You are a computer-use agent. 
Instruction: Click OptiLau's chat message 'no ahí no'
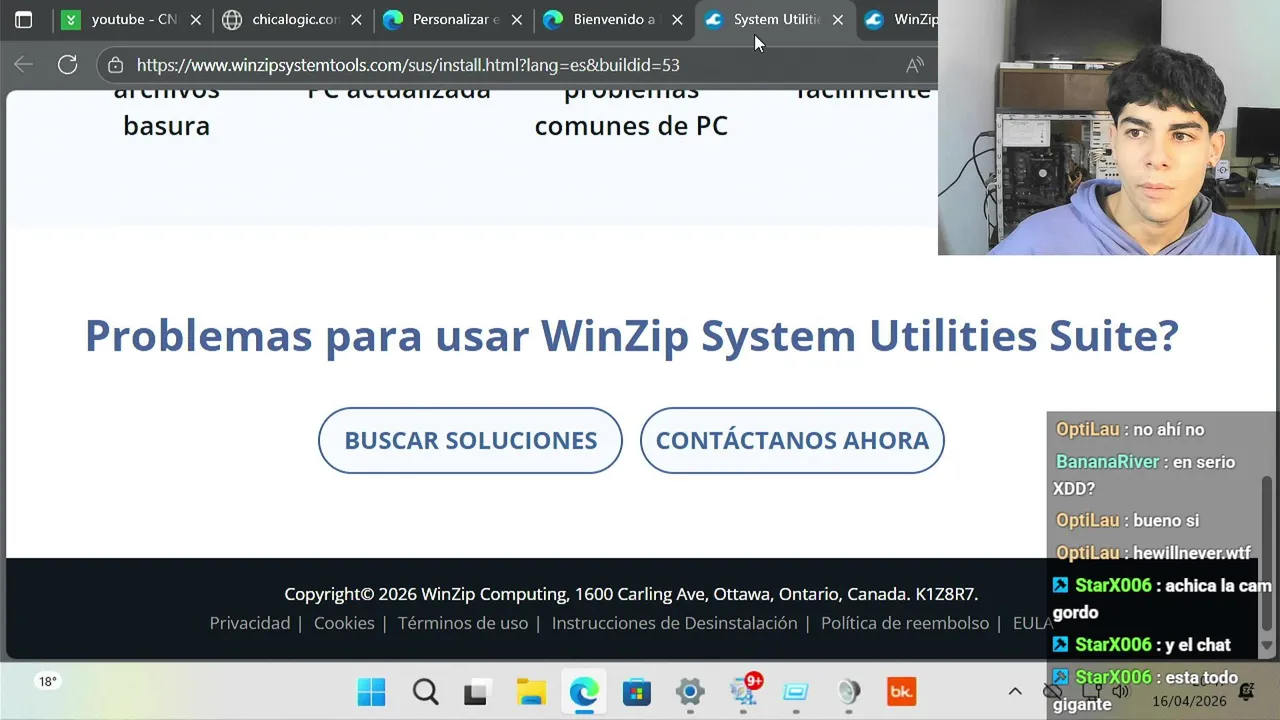click(x=1130, y=429)
